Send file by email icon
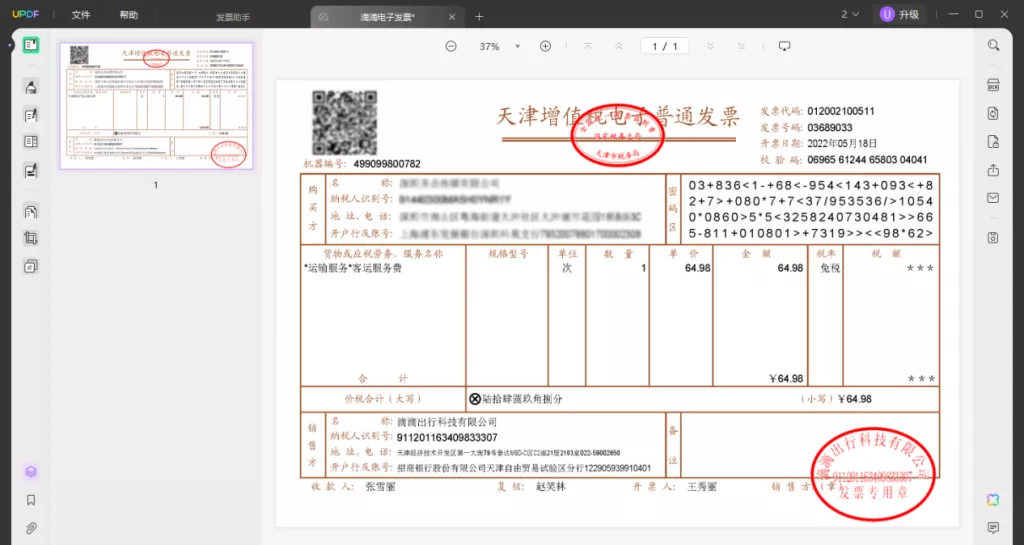This screenshot has width=1024, height=545. click(x=993, y=198)
